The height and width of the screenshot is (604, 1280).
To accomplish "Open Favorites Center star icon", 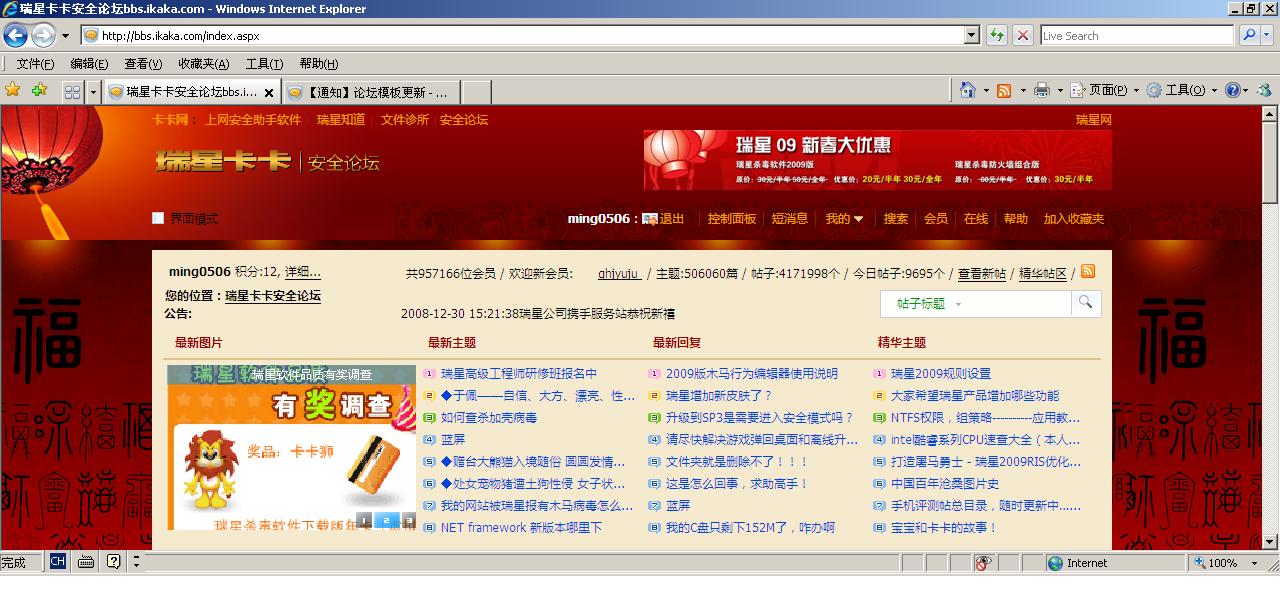I will click(13, 90).
